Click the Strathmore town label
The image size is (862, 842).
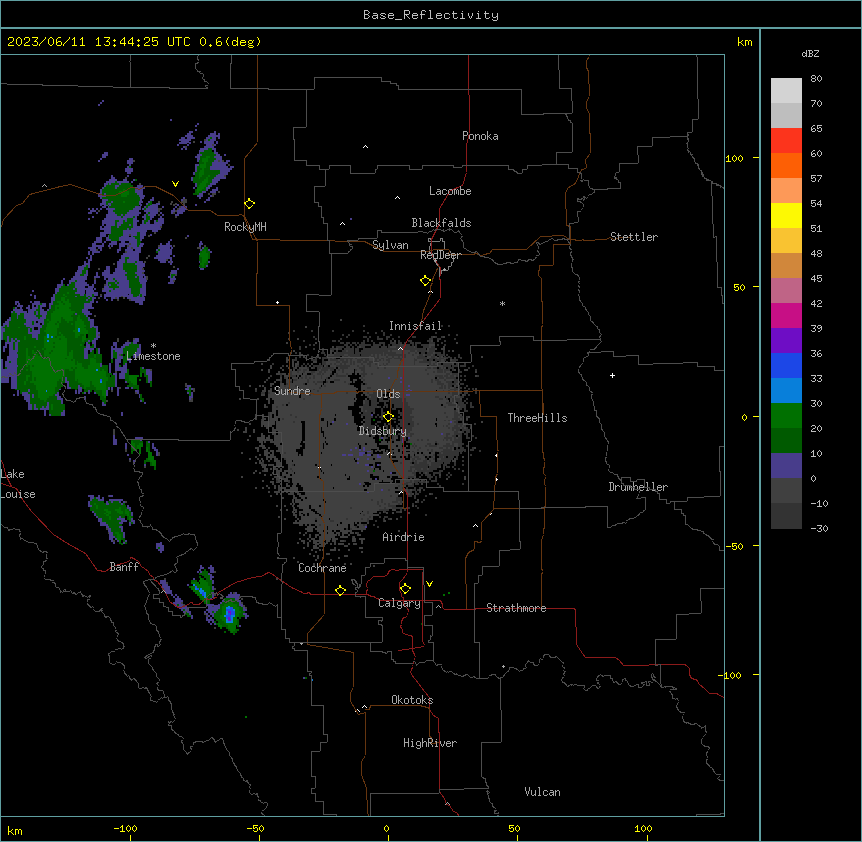[x=516, y=608]
